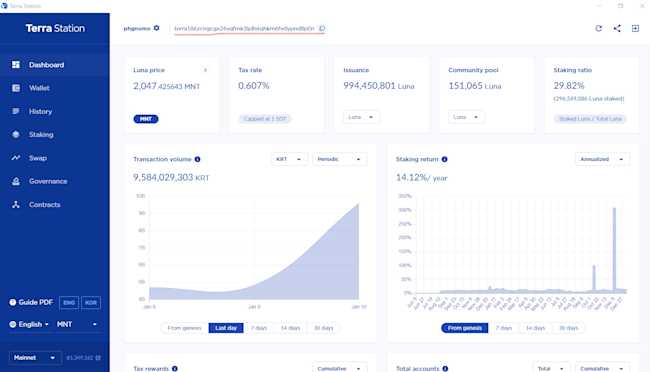Select 'Last day' for Transaction volume
The height and width of the screenshot is (372, 650).
coord(226,328)
